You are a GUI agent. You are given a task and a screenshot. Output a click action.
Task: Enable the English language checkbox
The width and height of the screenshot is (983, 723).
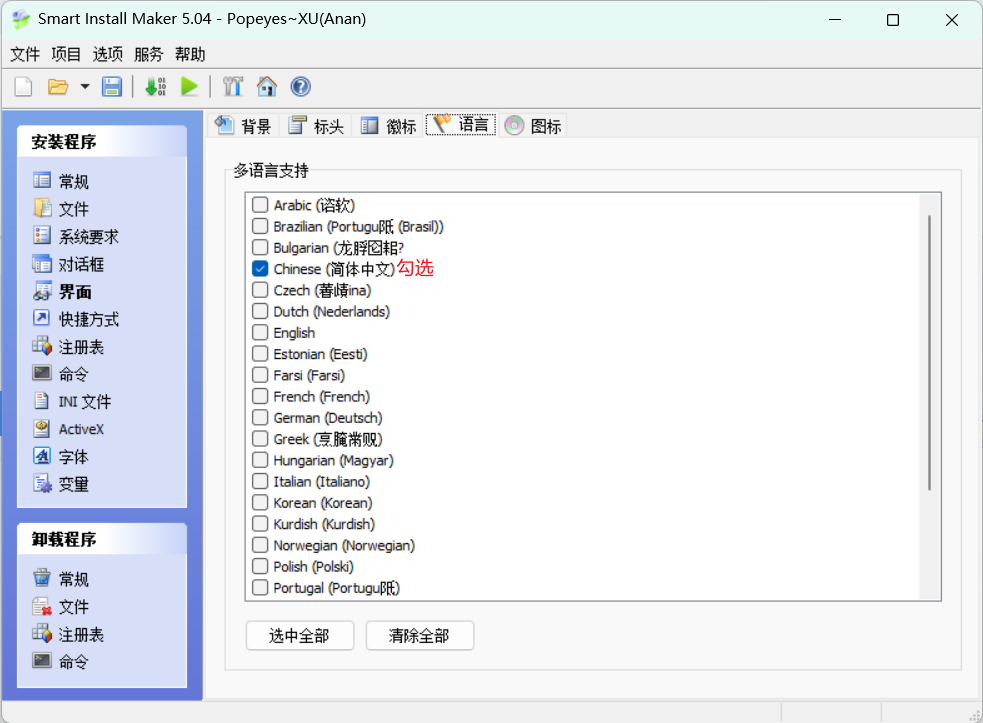[260, 333]
